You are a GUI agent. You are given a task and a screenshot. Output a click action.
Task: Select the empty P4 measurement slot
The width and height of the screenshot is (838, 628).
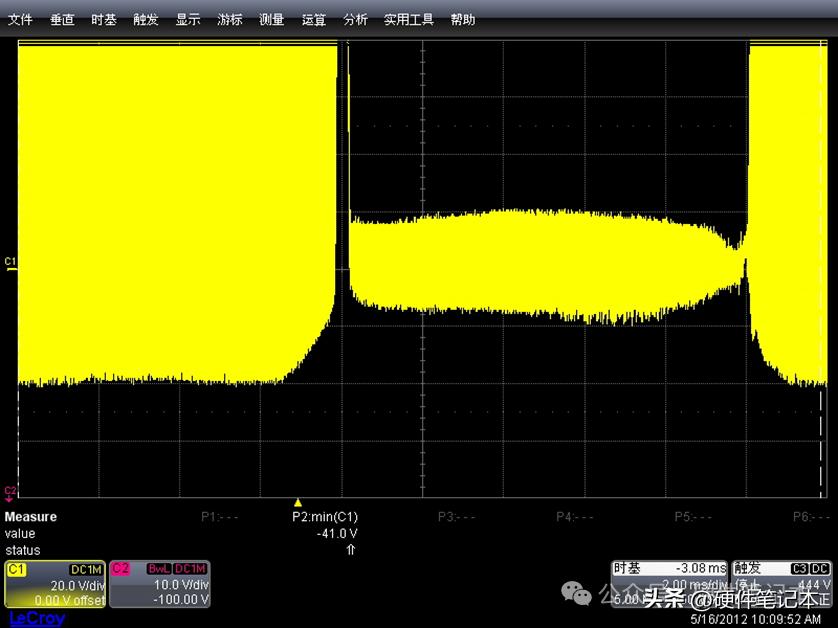(575, 517)
